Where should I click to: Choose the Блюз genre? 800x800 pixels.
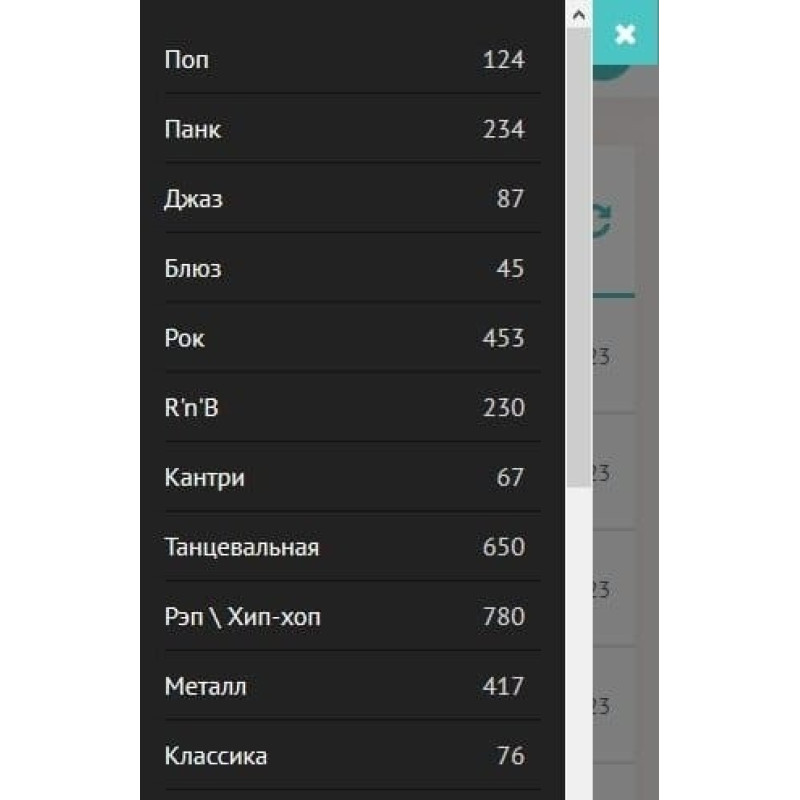192,268
